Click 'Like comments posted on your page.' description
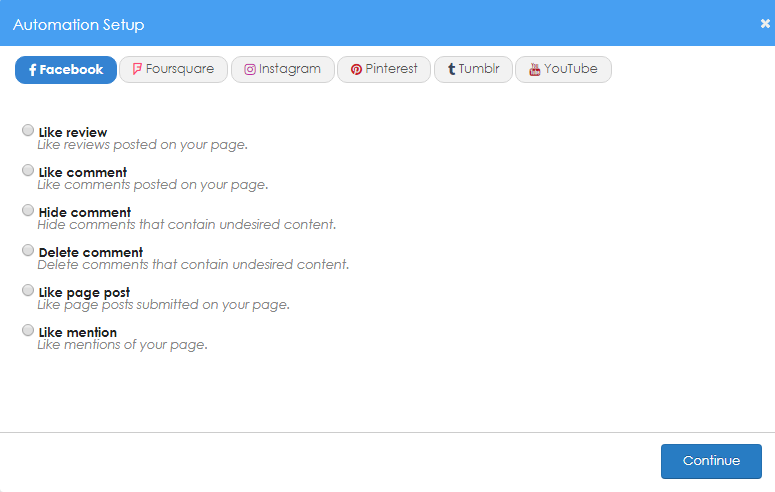The width and height of the screenshot is (775, 492). click(x=153, y=185)
